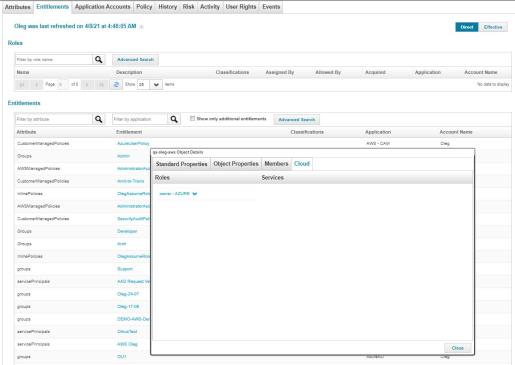Open the first CustomerManagedPolicies entitlement link

point(133,144)
